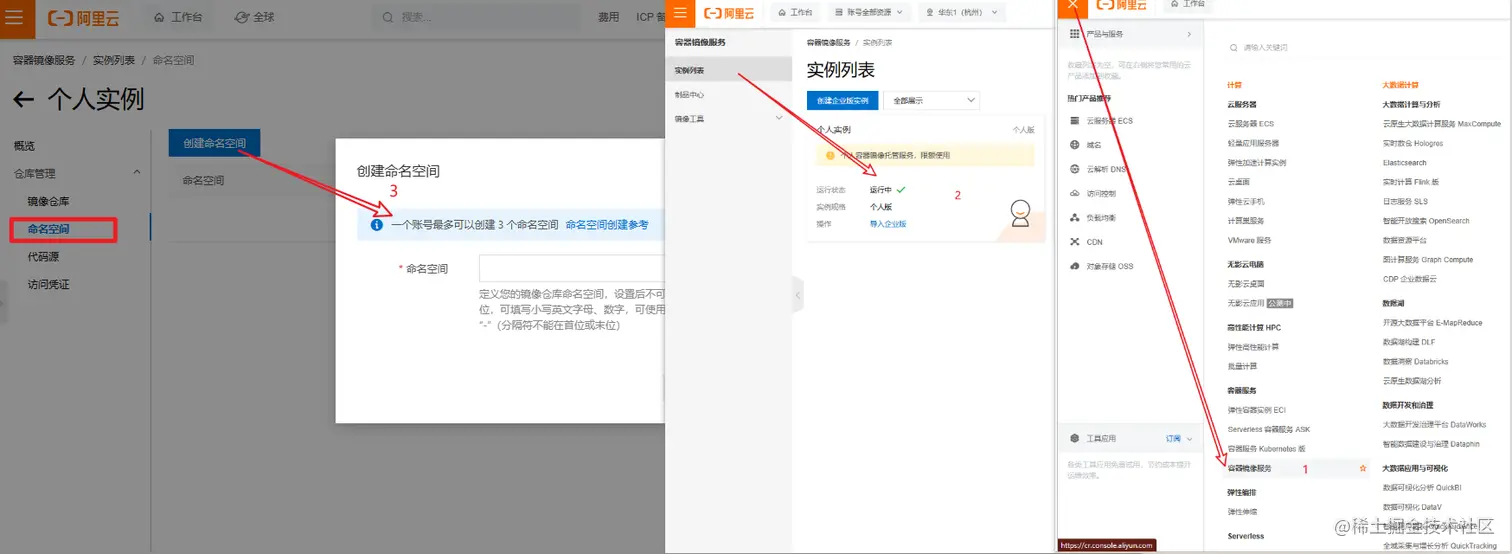Open 云服务器 ECS under 云服务器

point(1251,123)
